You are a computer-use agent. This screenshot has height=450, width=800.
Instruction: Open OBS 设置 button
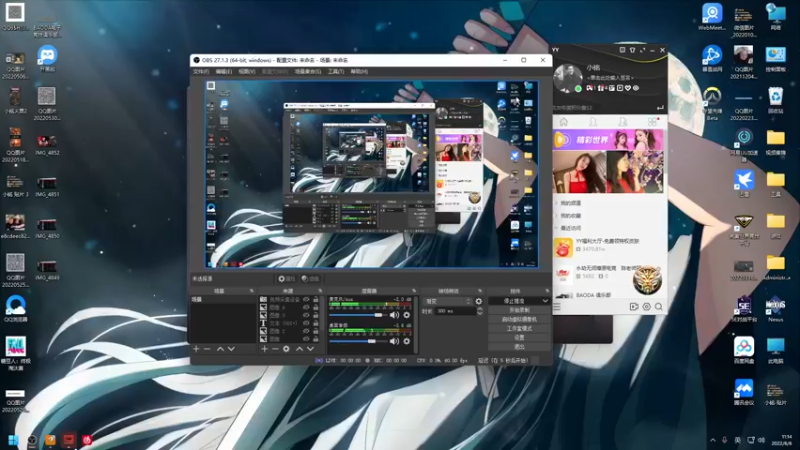(x=519, y=338)
